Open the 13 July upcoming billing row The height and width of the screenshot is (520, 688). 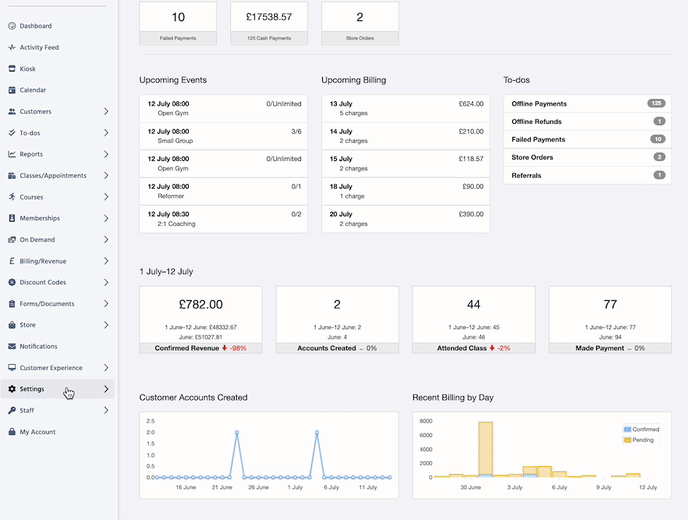tap(405, 108)
